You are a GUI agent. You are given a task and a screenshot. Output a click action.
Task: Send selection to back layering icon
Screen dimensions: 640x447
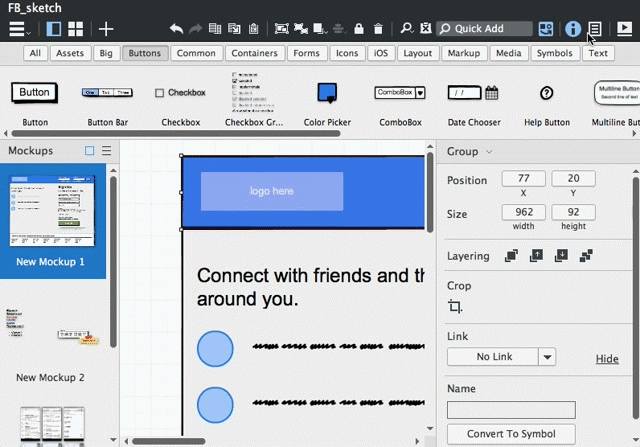click(586, 256)
